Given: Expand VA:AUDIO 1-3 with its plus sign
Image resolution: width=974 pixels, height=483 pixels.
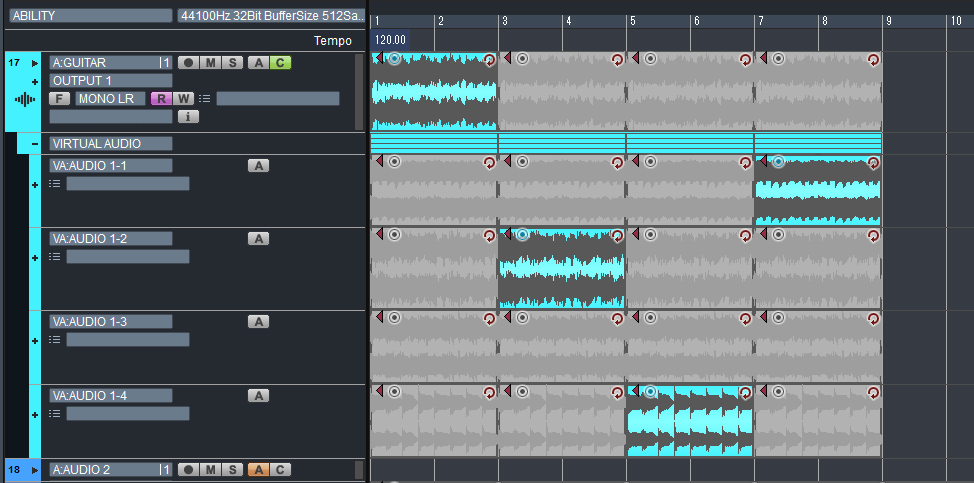Looking at the screenshot, I should click(35, 341).
